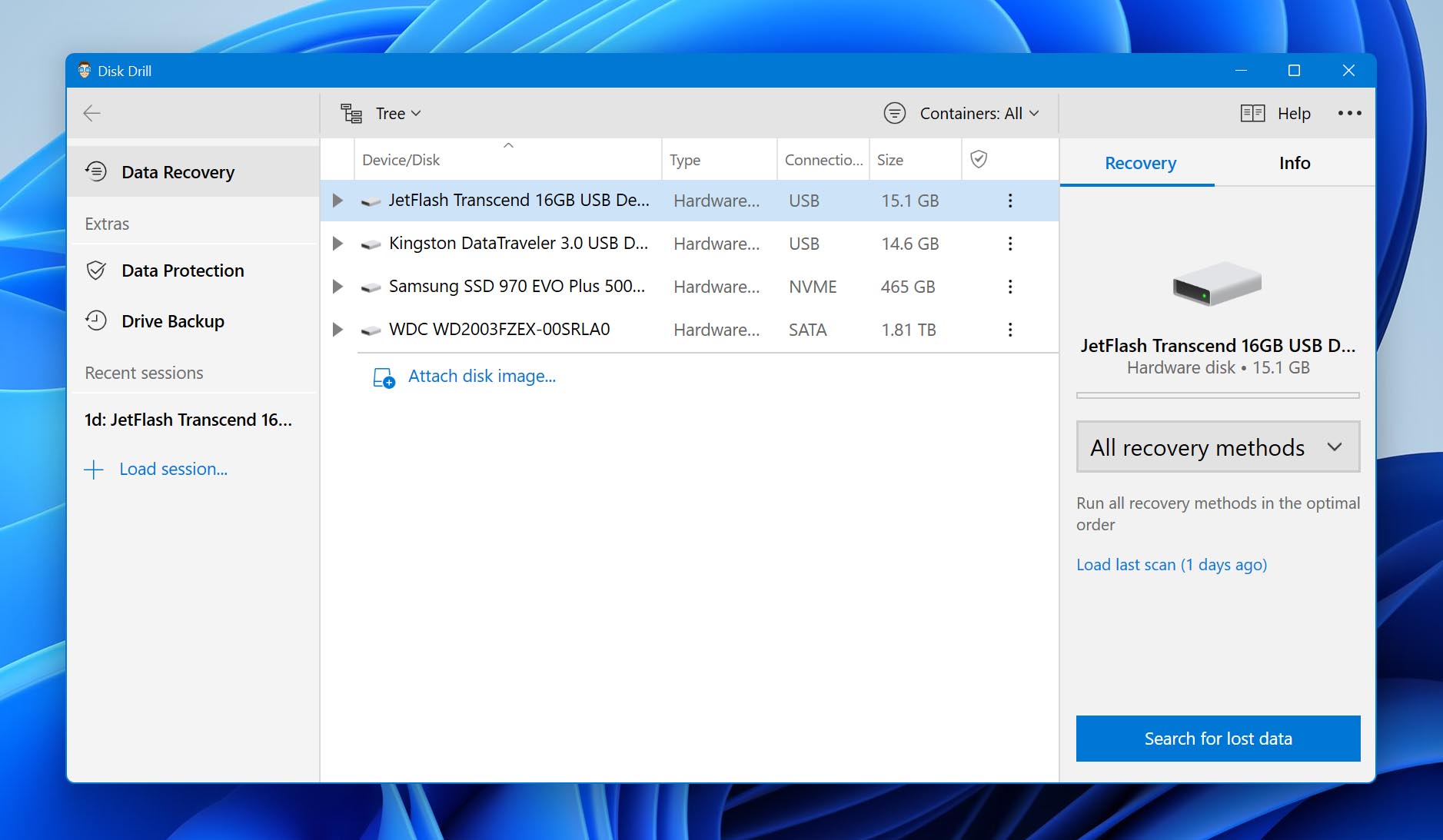Open the Tree view dropdown
This screenshot has width=1443, height=840.
coord(398,114)
